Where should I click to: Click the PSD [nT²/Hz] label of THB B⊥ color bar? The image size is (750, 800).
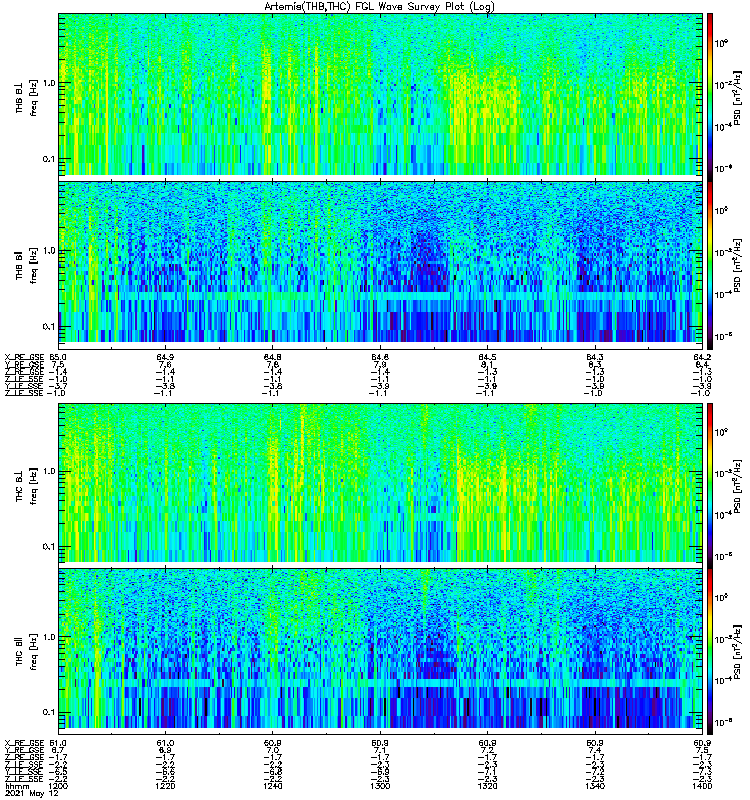[738, 98]
